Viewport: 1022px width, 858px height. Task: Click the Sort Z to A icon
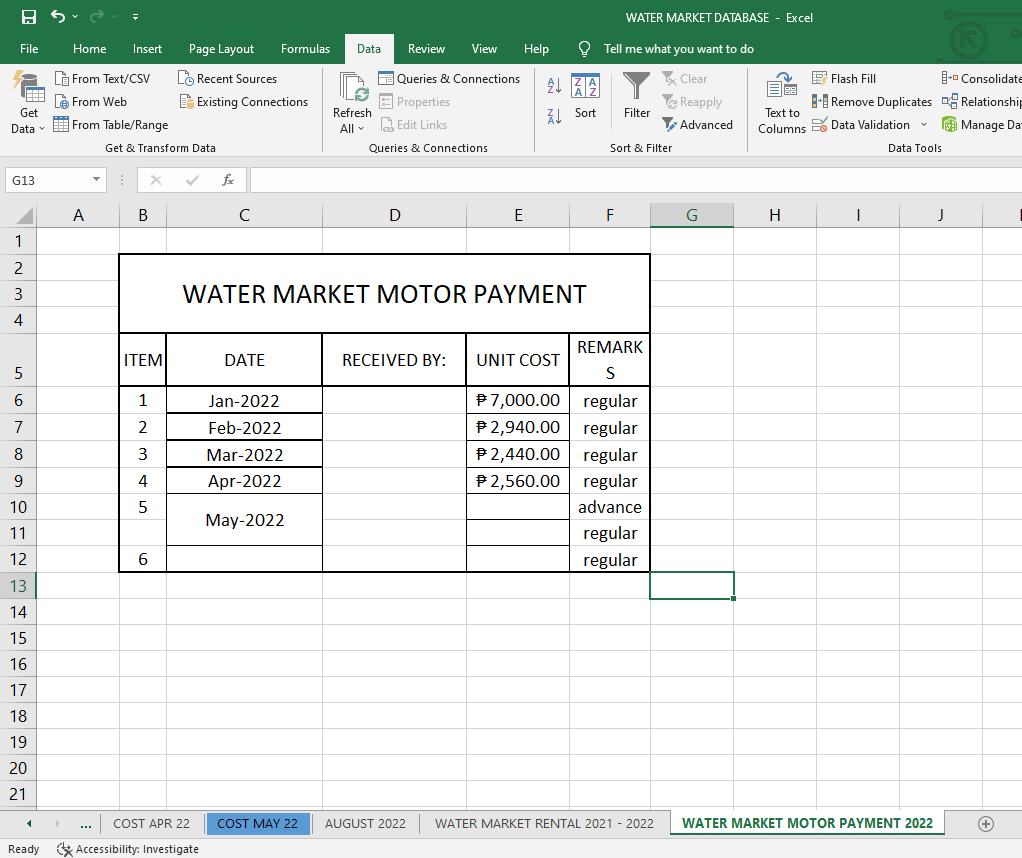(x=554, y=116)
